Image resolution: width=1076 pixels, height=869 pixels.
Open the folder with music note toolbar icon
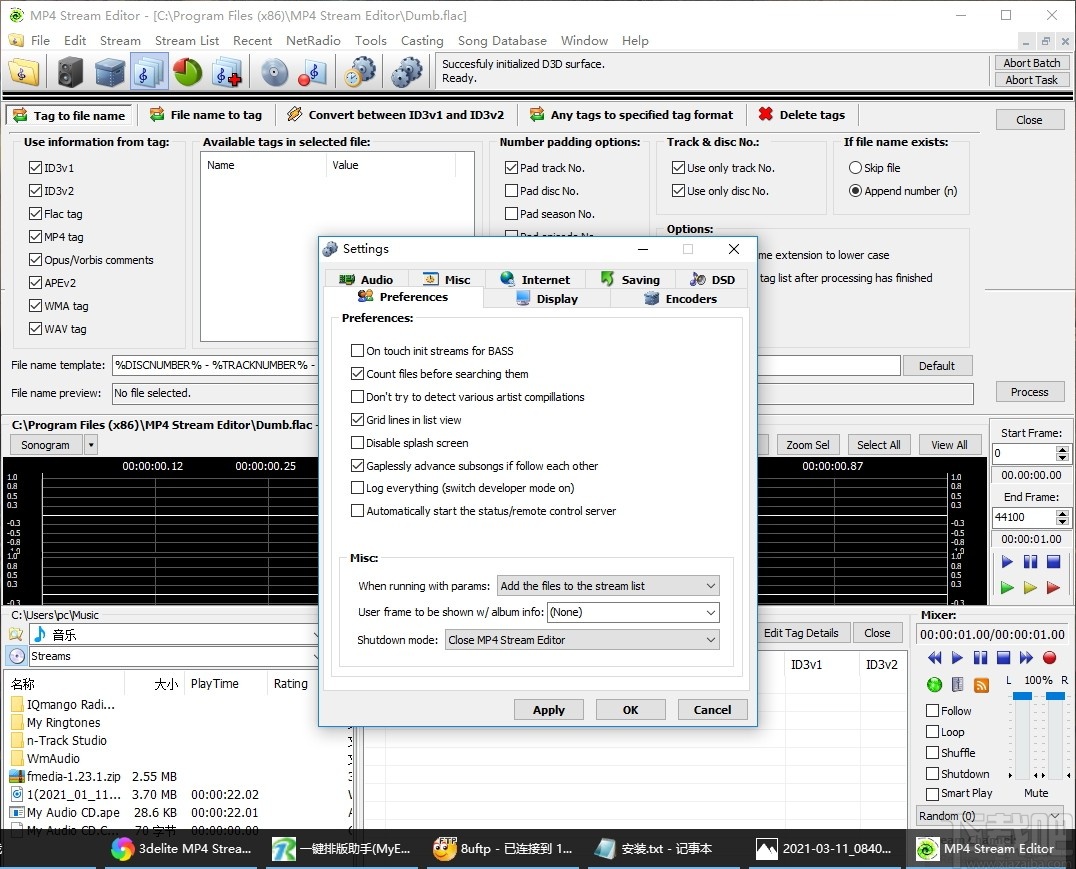coord(24,71)
